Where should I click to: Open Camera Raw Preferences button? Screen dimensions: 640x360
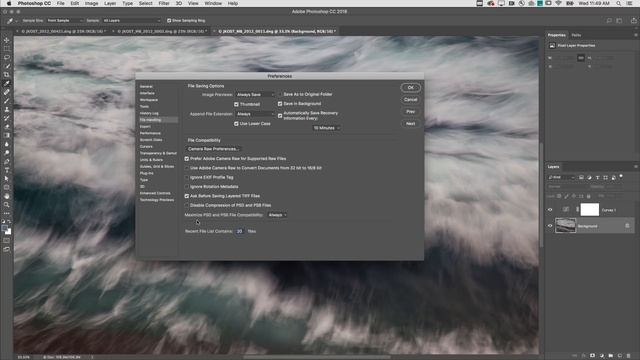coord(213,149)
